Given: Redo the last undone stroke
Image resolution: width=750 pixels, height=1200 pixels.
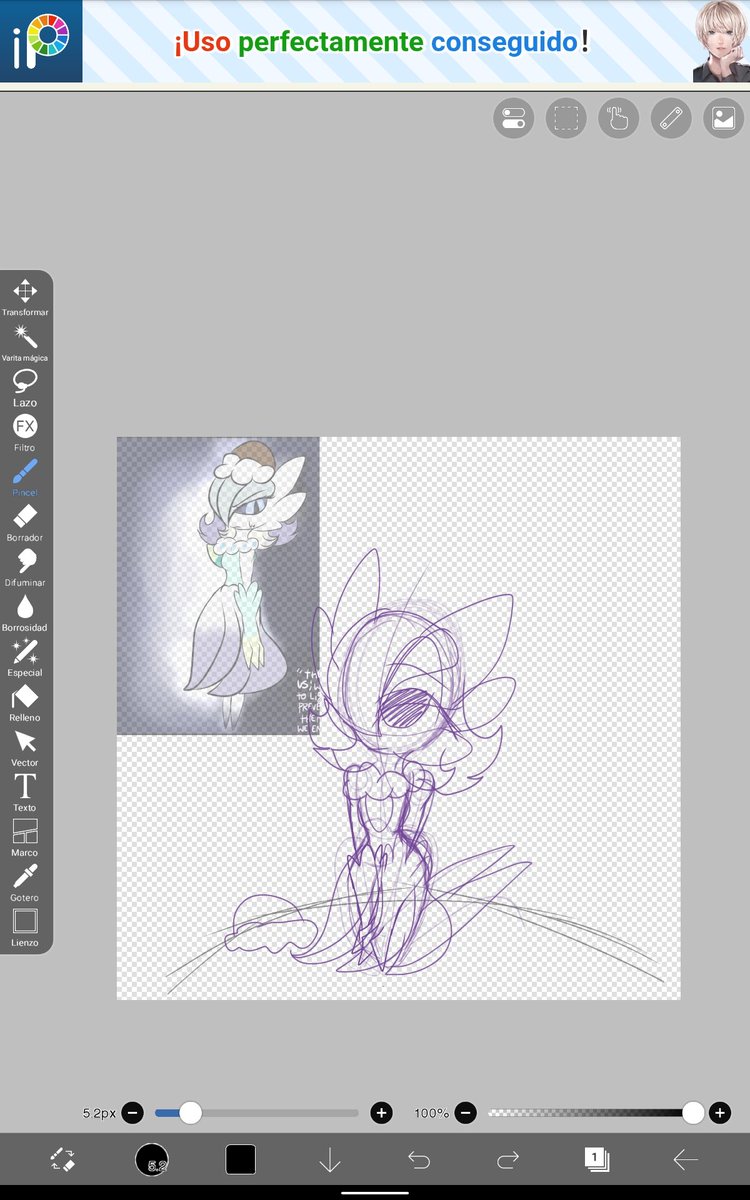Looking at the screenshot, I should click(x=508, y=1160).
